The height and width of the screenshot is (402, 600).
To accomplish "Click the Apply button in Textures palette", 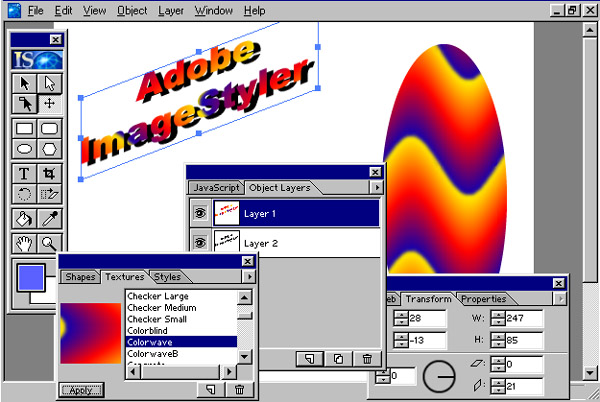I will click(x=81, y=390).
